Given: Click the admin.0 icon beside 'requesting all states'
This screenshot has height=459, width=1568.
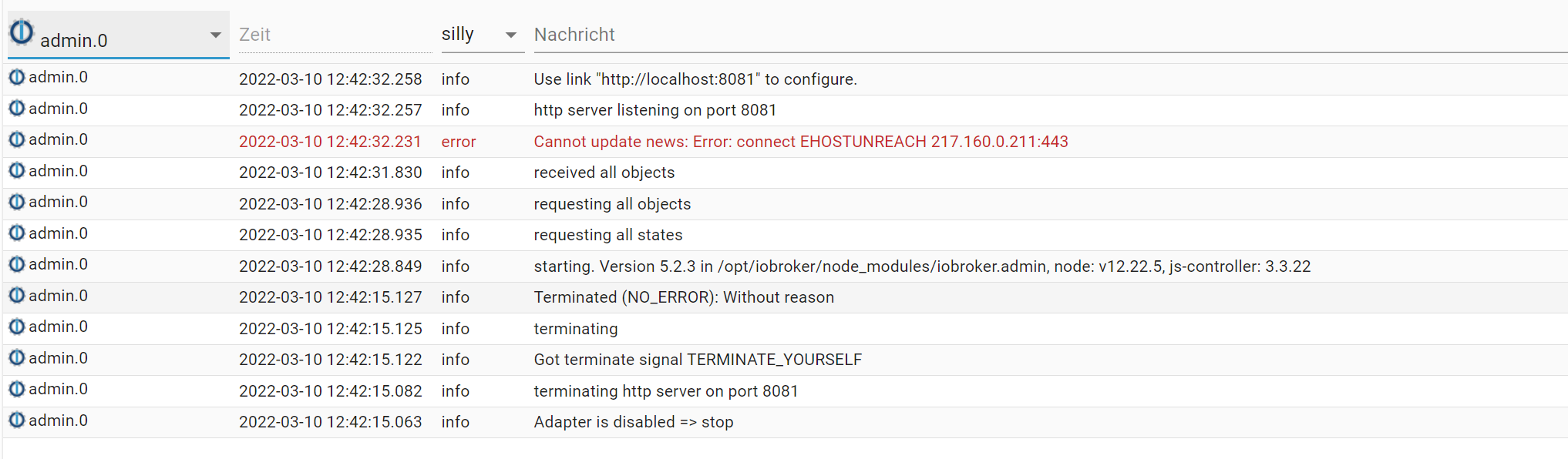Looking at the screenshot, I should pos(17,233).
